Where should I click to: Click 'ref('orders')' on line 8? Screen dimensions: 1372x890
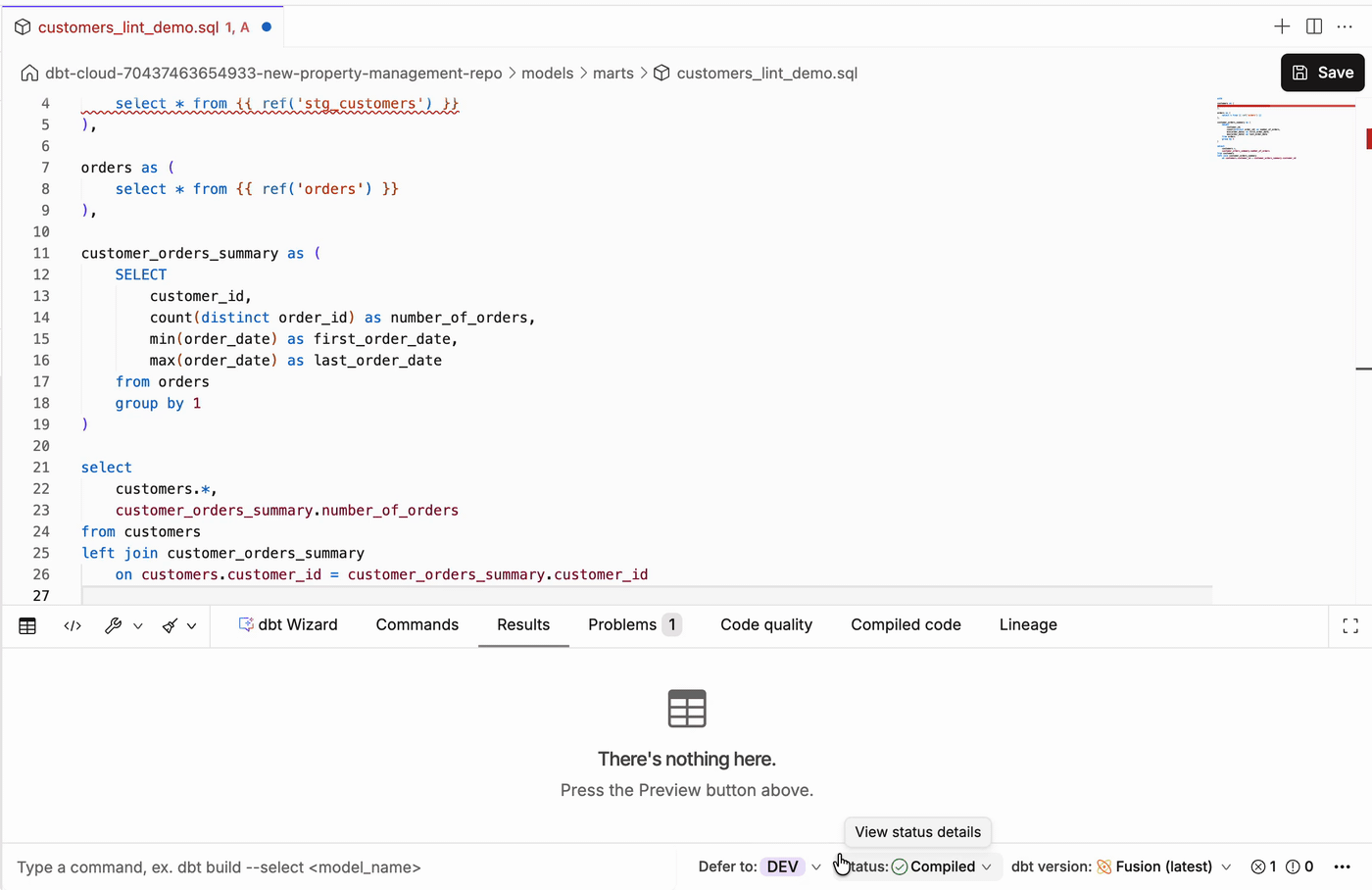click(x=318, y=188)
